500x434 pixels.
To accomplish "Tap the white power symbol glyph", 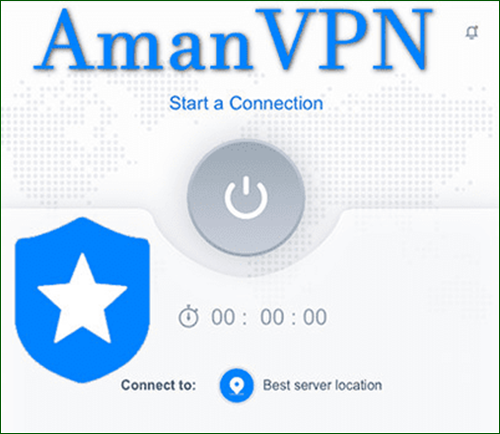I will [x=246, y=197].
